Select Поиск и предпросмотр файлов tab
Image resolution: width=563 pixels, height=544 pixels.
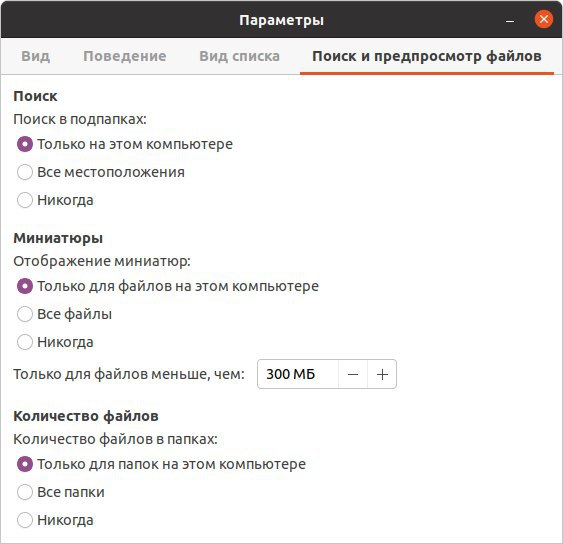pyautogui.click(x=427, y=56)
